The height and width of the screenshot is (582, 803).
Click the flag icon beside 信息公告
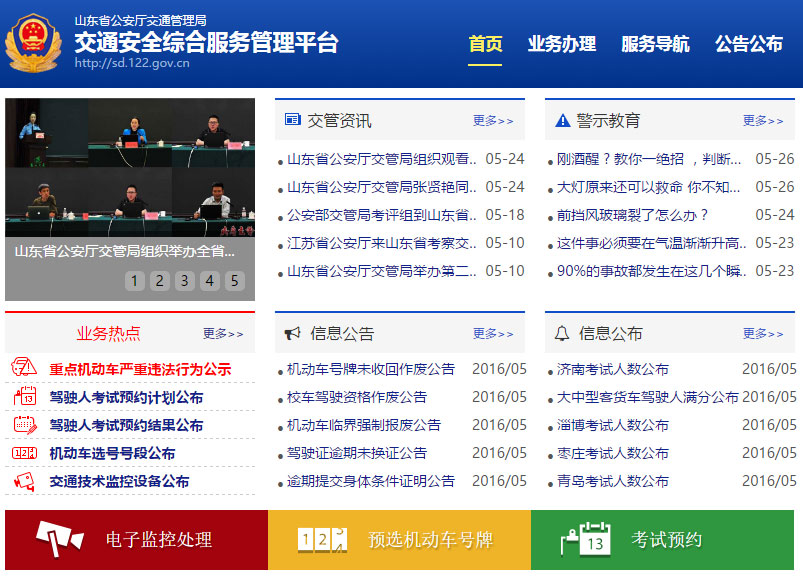point(292,332)
